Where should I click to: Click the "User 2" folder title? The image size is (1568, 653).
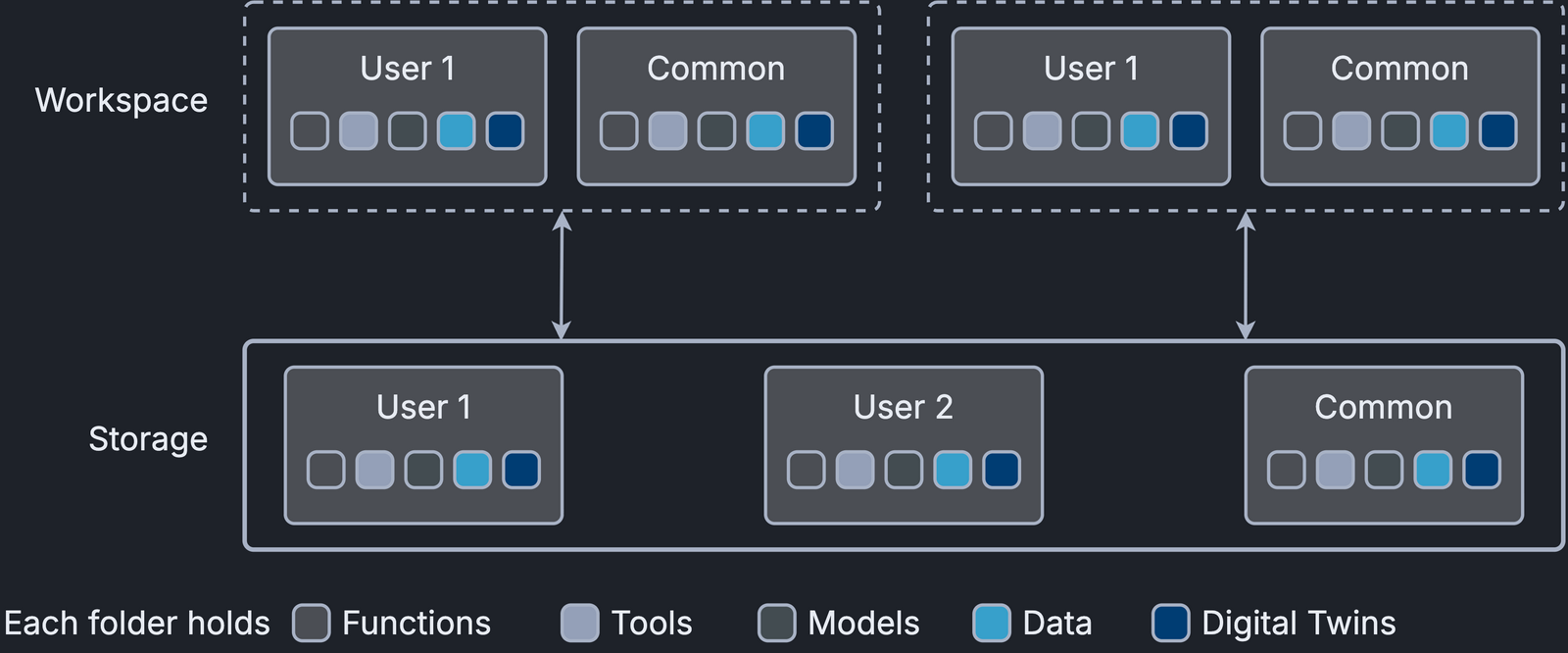904,407
